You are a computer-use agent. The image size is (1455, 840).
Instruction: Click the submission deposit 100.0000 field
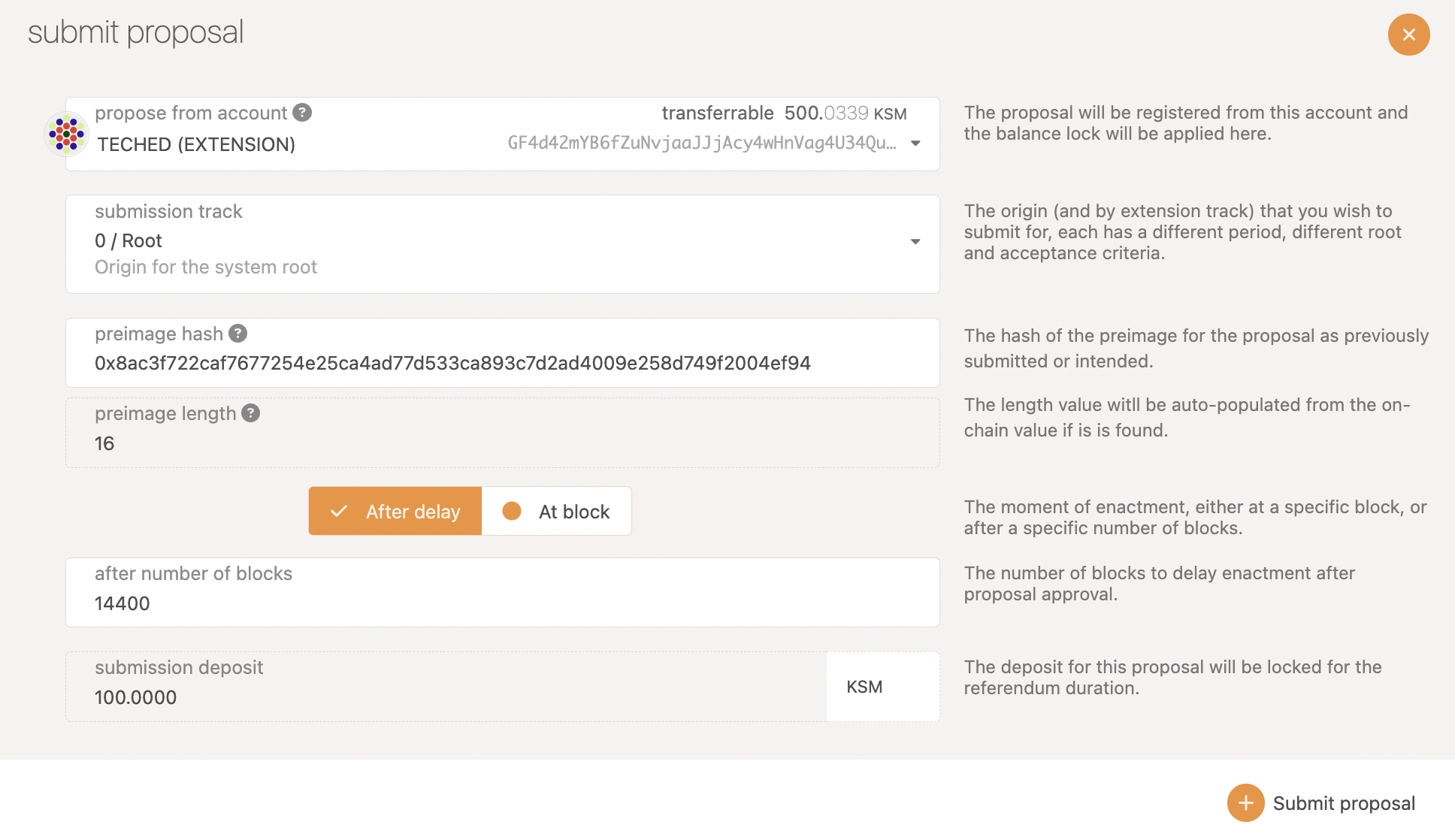(x=136, y=697)
